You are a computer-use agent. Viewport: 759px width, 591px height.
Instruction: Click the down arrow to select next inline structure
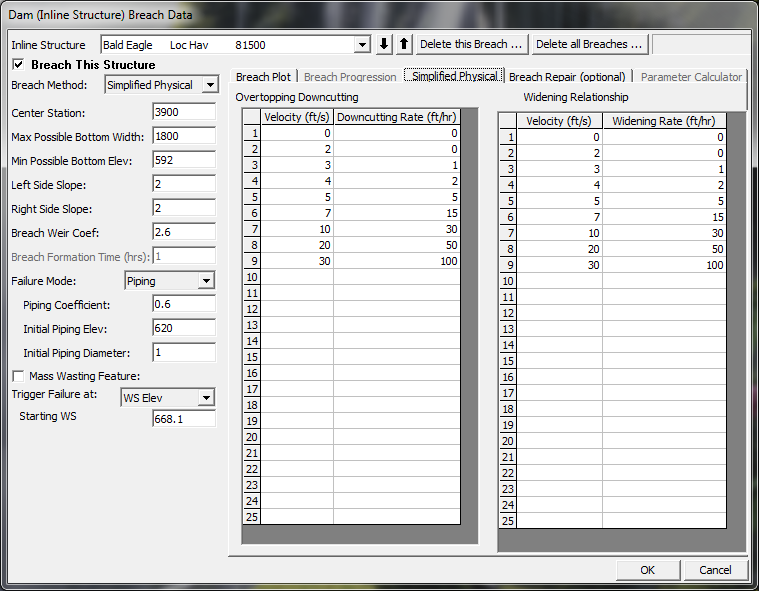(x=385, y=45)
